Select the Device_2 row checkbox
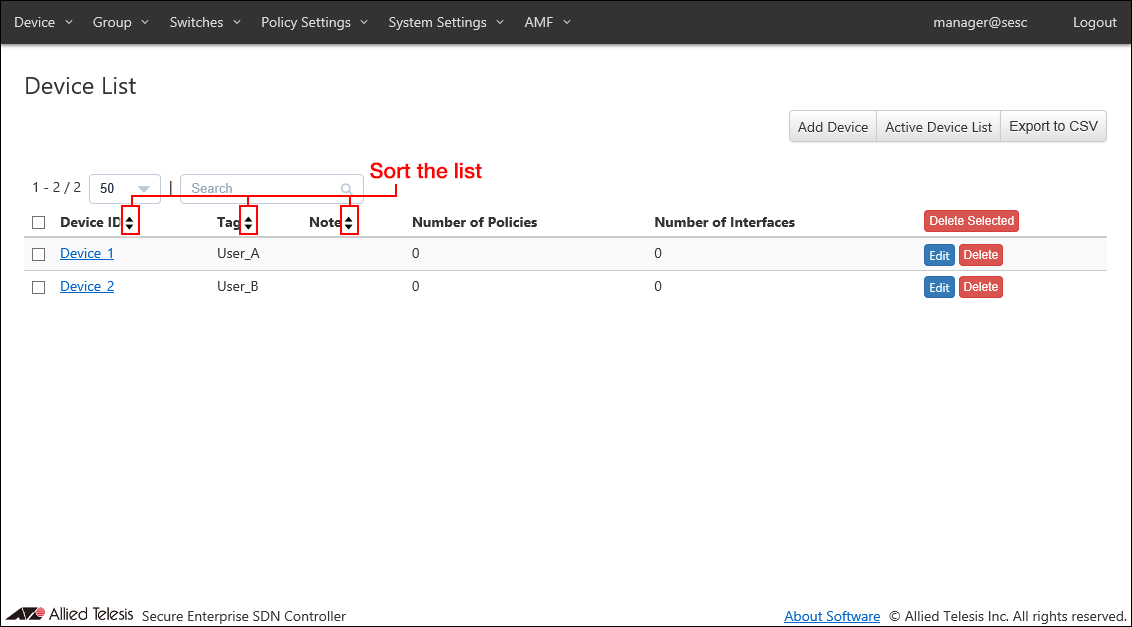The width and height of the screenshot is (1132, 627). (x=39, y=287)
